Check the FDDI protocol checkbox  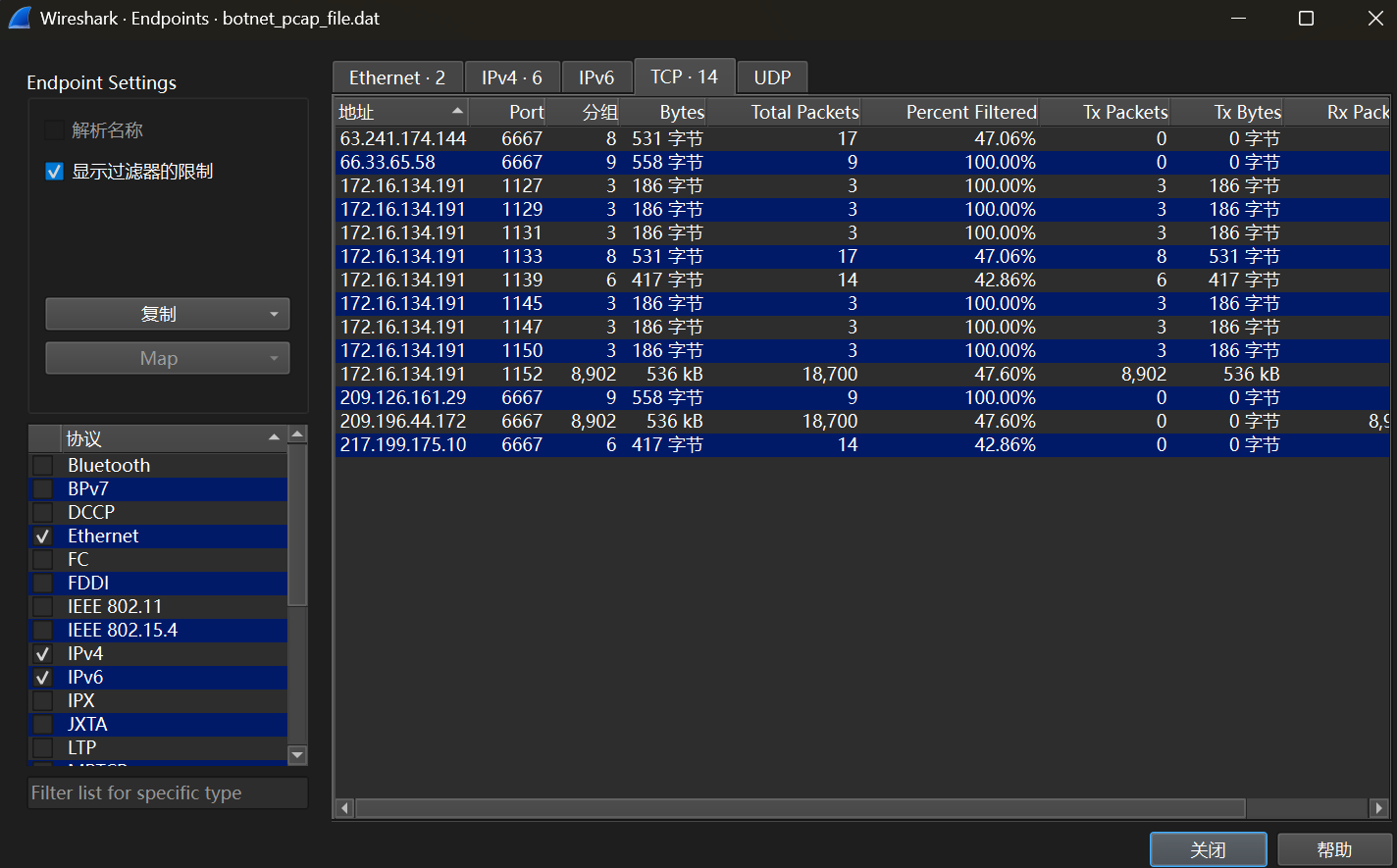[x=43, y=583]
